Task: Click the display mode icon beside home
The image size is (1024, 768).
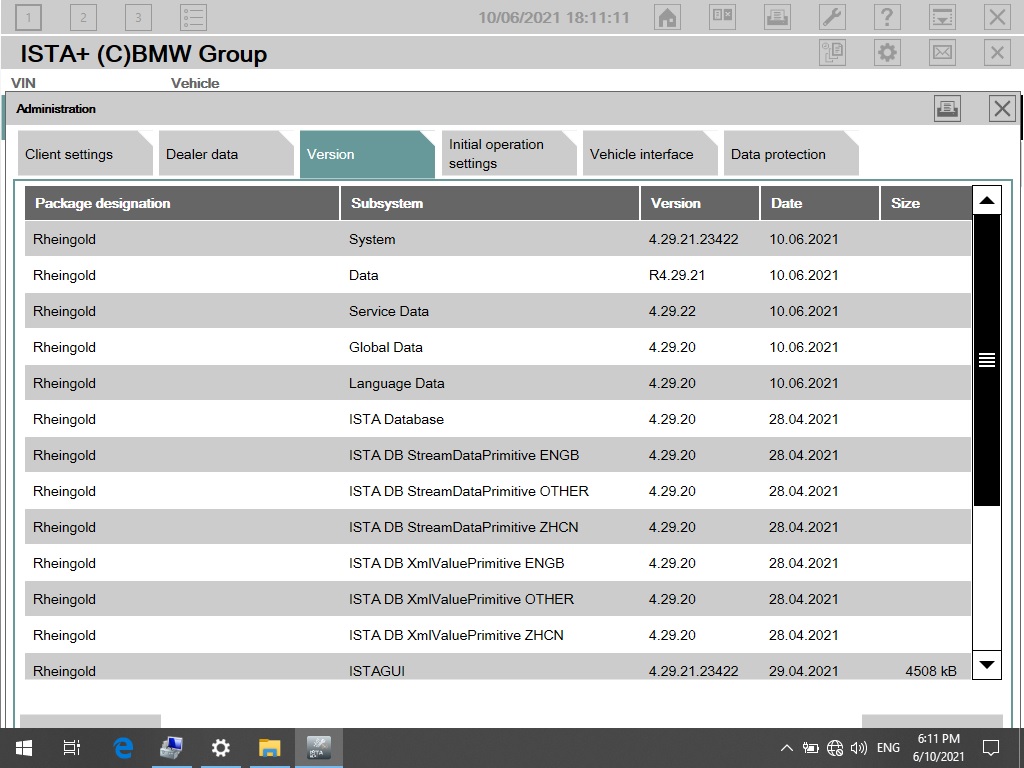Action: pos(722,17)
